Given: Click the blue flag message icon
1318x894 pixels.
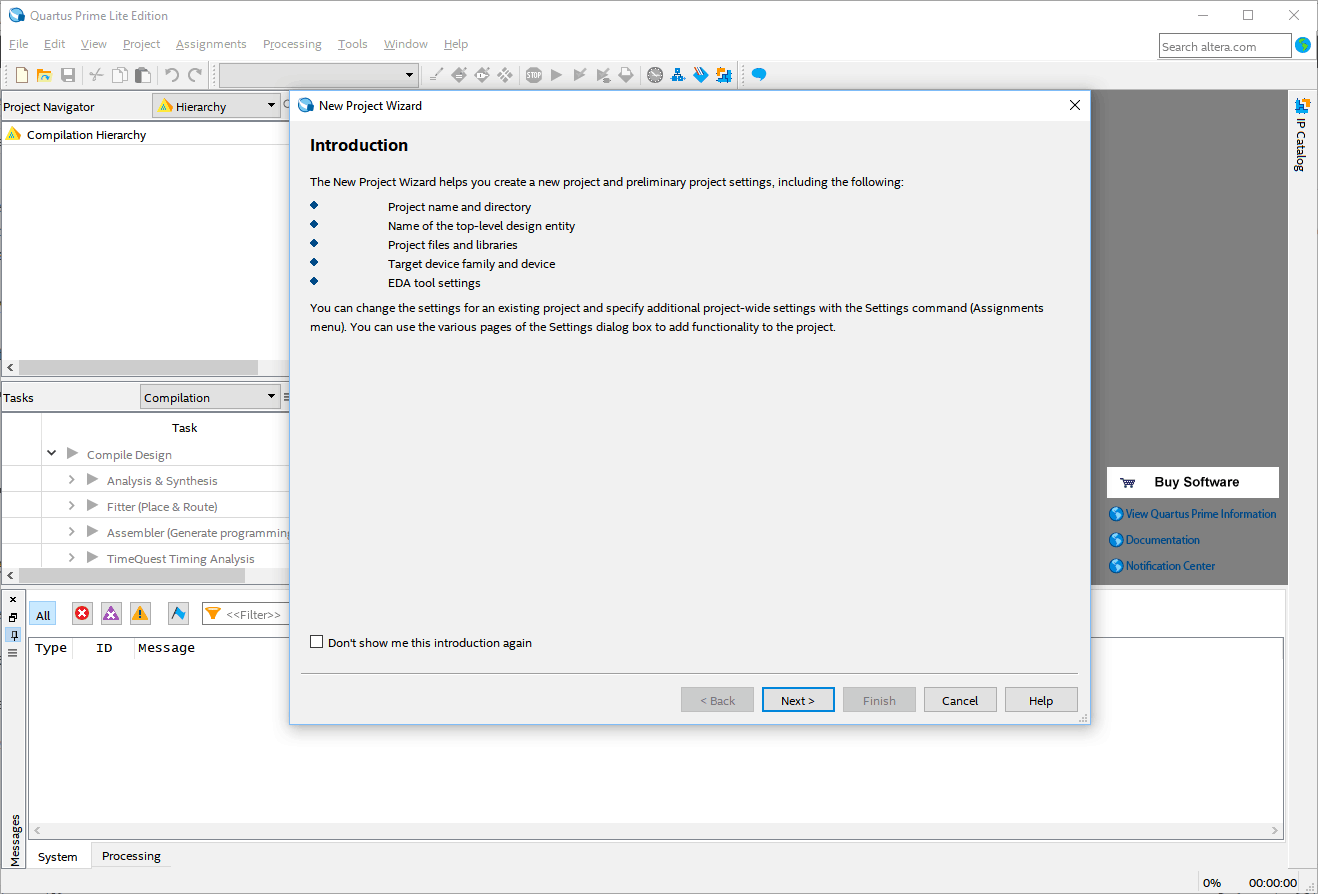Looking at the screenshot, I should click(x=178, y=614).
